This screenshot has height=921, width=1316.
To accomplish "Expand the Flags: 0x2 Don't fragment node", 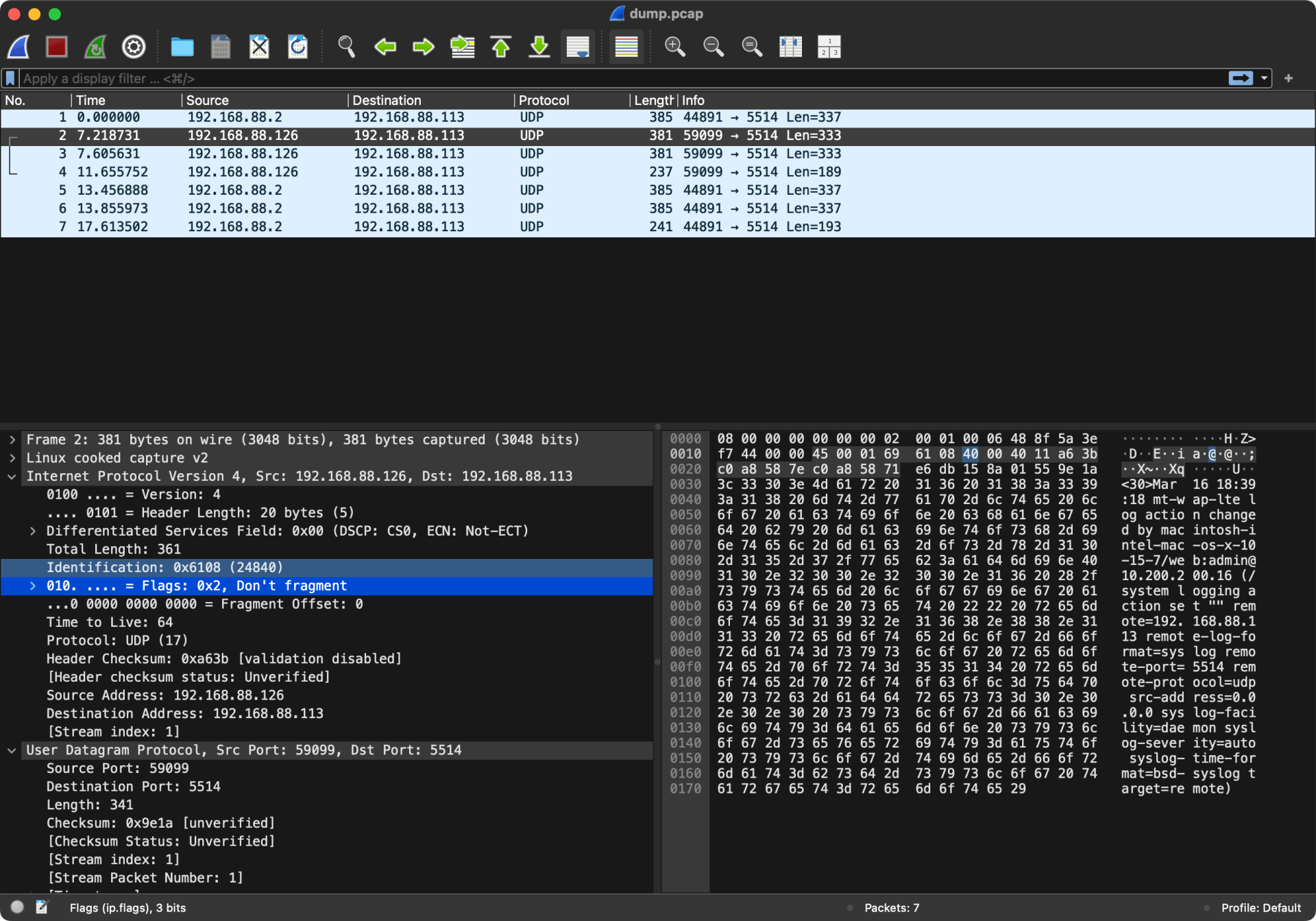I will tap(32, 585).
